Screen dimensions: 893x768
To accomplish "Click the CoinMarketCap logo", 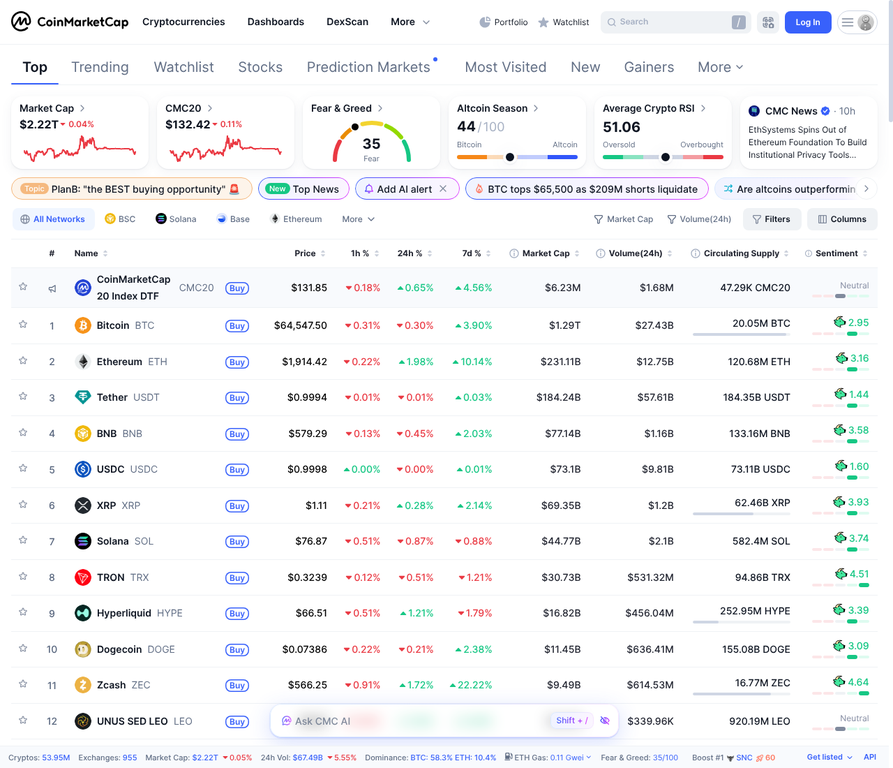I will (69, 22).
